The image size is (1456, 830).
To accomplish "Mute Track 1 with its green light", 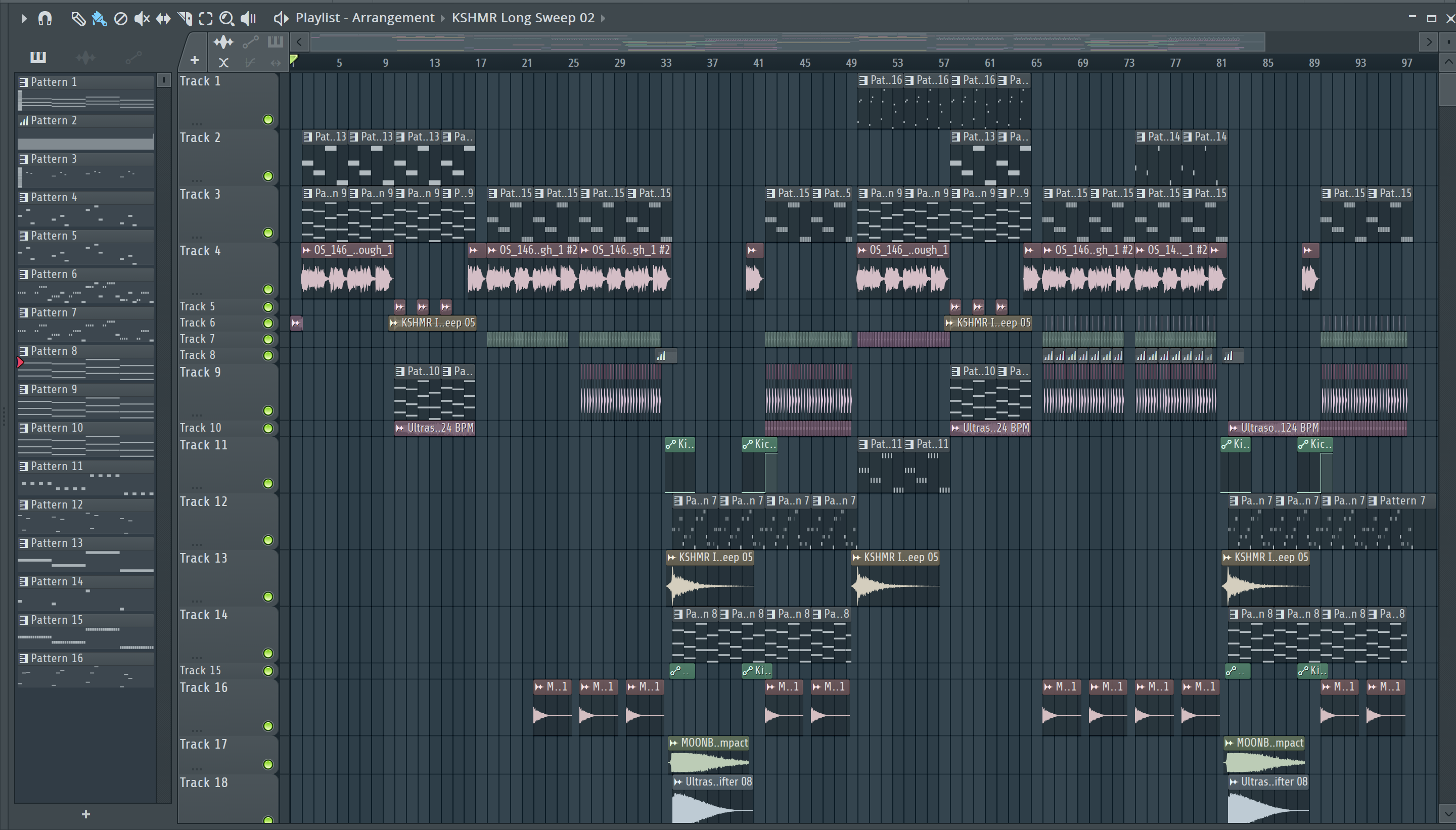I will (x=268, y=120).
